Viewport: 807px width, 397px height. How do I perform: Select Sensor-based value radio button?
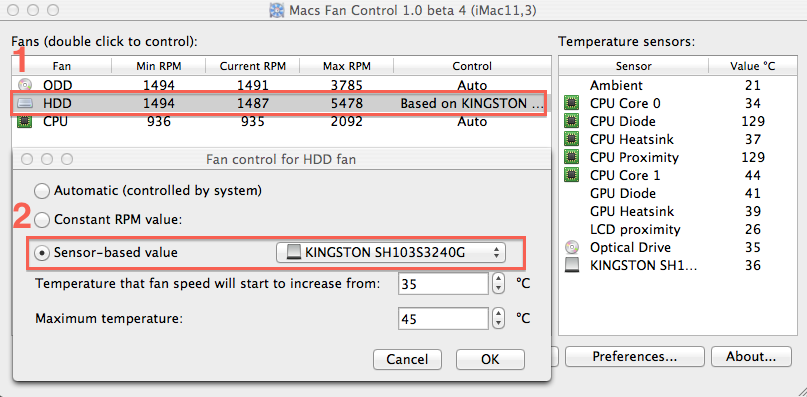[x=42, y=253]
